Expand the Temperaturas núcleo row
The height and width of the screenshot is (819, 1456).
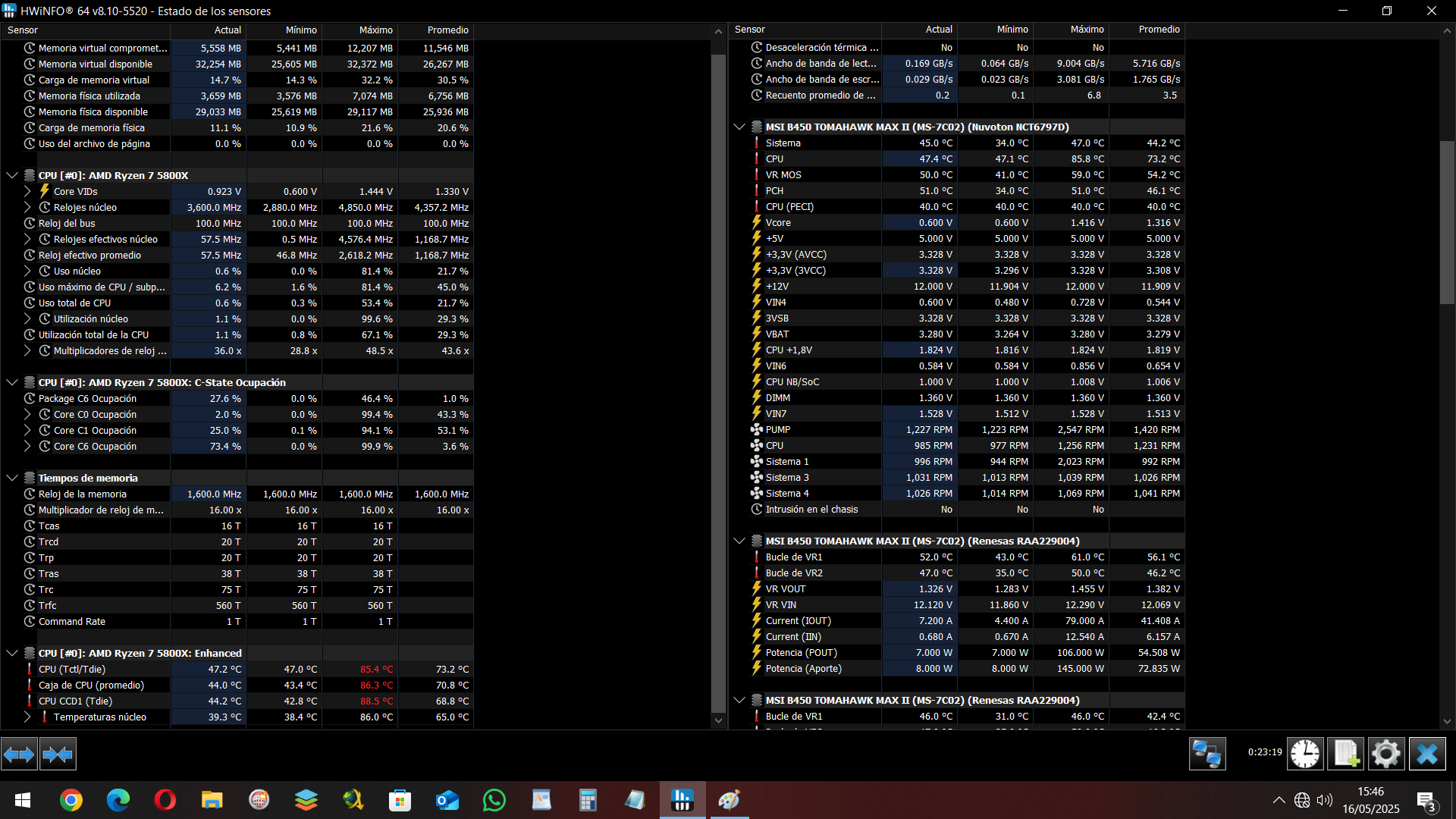point(27,717)
